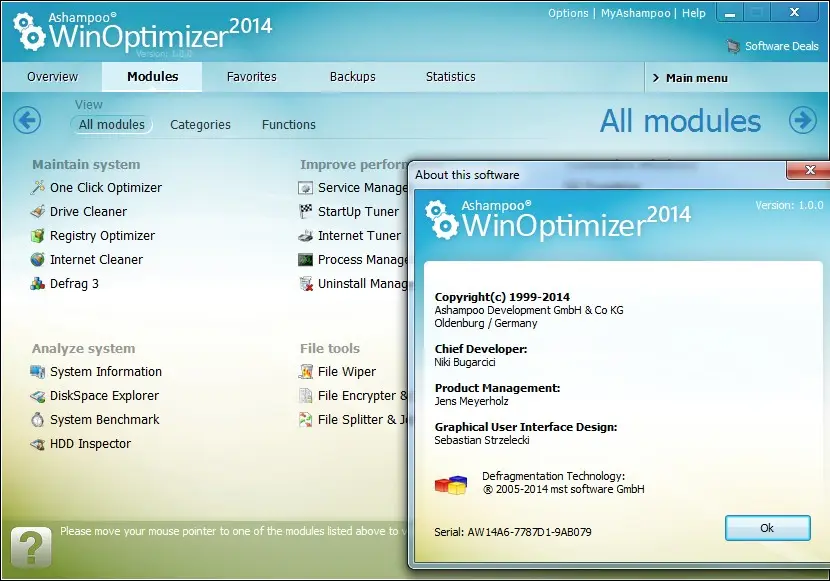Click the File Encrypter icon

click(x=305, y=396)
